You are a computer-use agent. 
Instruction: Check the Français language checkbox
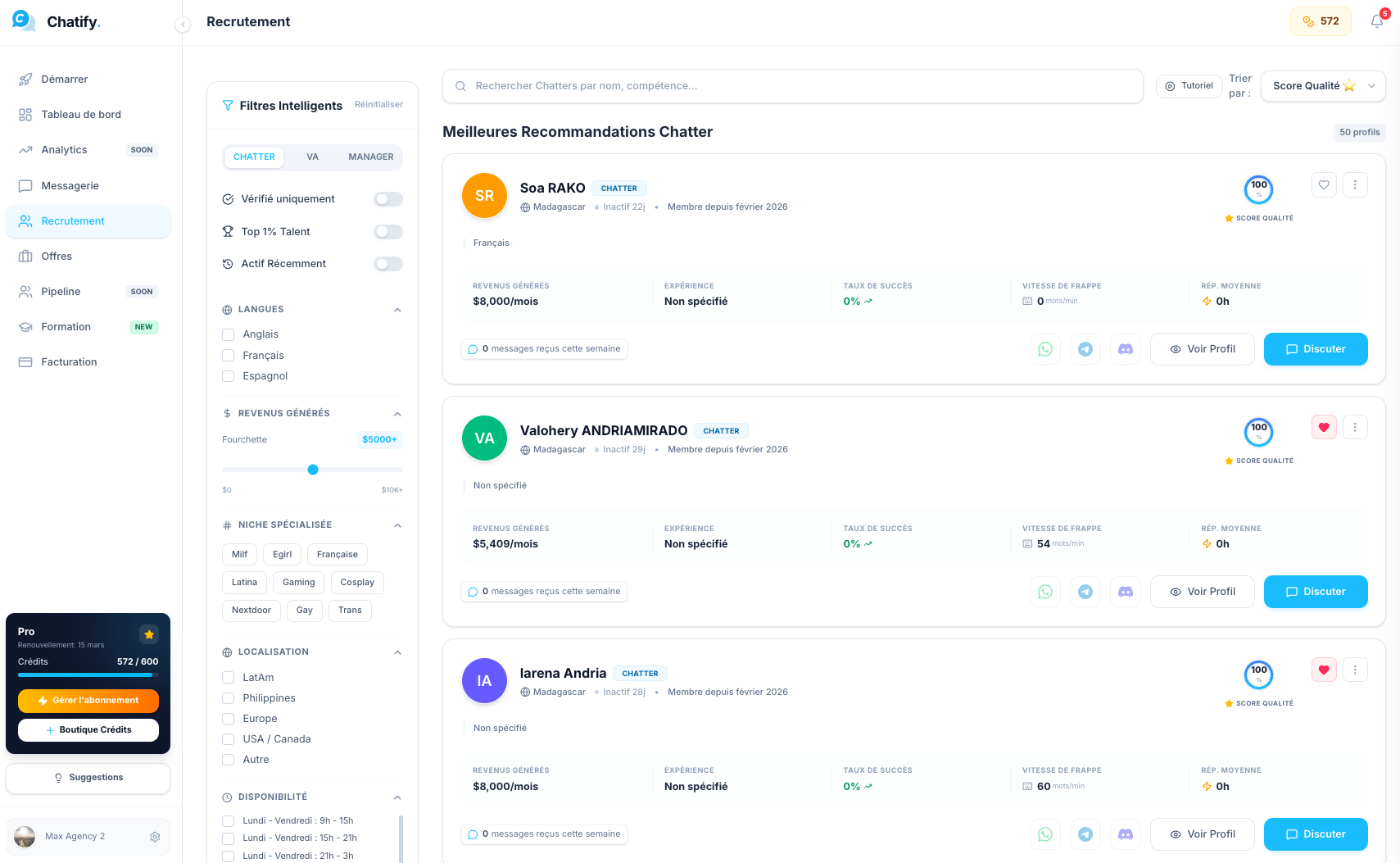(x=229, y=356)
